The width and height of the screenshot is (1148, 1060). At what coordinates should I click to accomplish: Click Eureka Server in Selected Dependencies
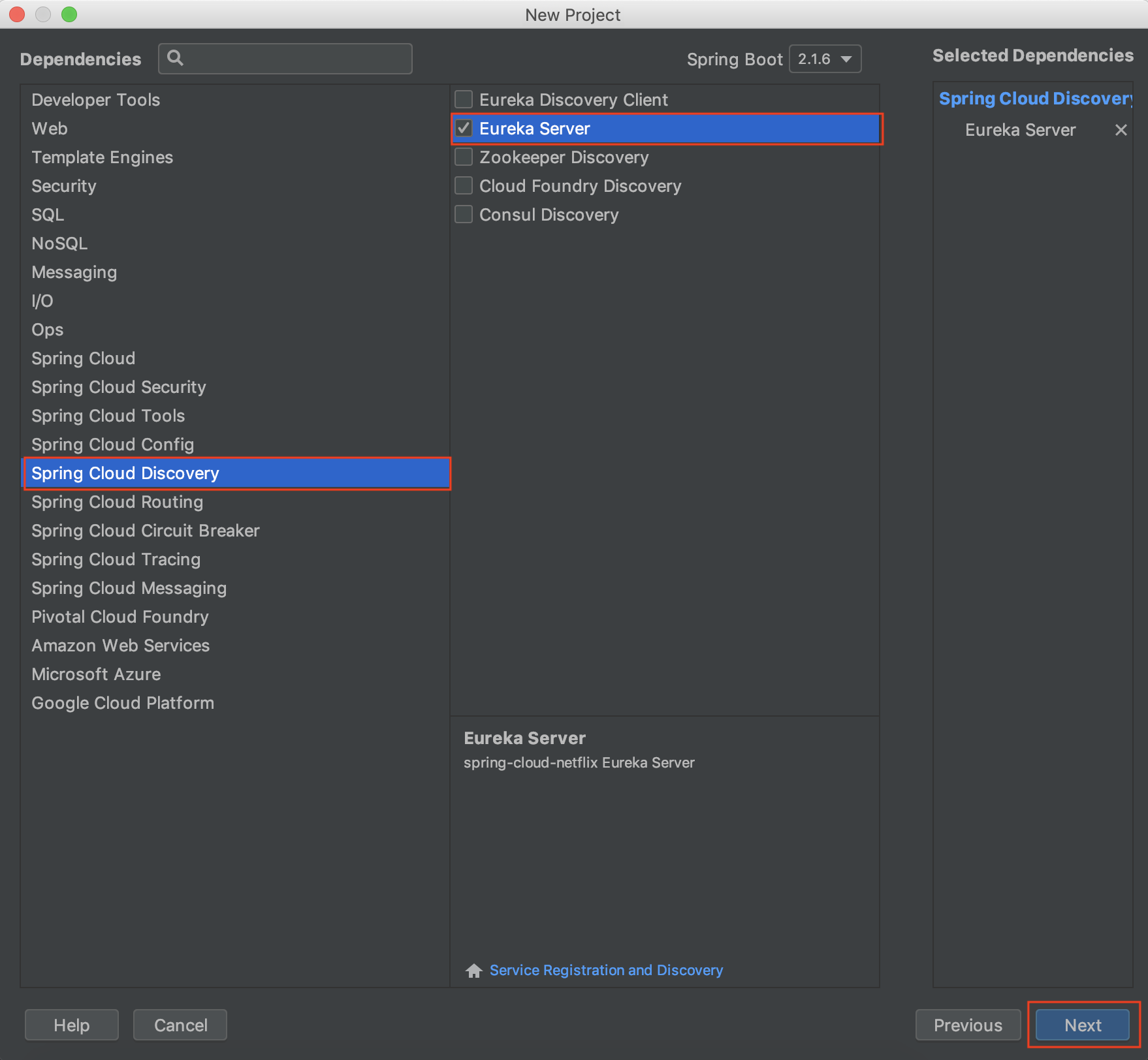tap(1020, 130)
